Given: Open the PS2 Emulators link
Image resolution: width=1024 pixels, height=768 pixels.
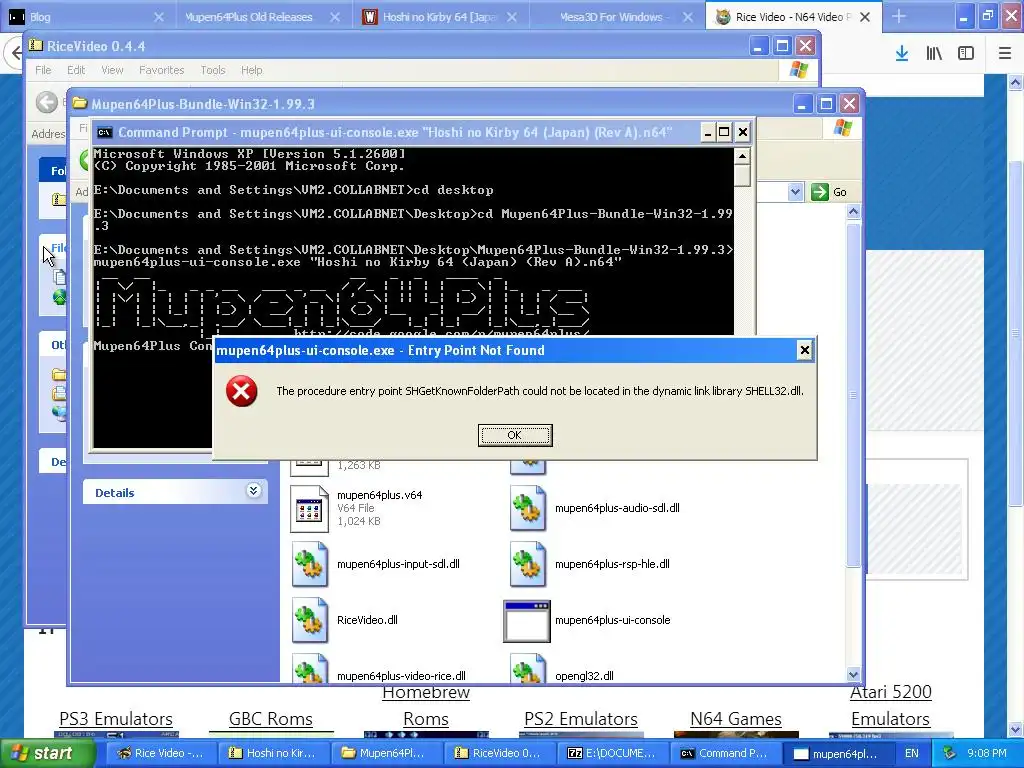Looking at the screenshot, I should 581,719.
